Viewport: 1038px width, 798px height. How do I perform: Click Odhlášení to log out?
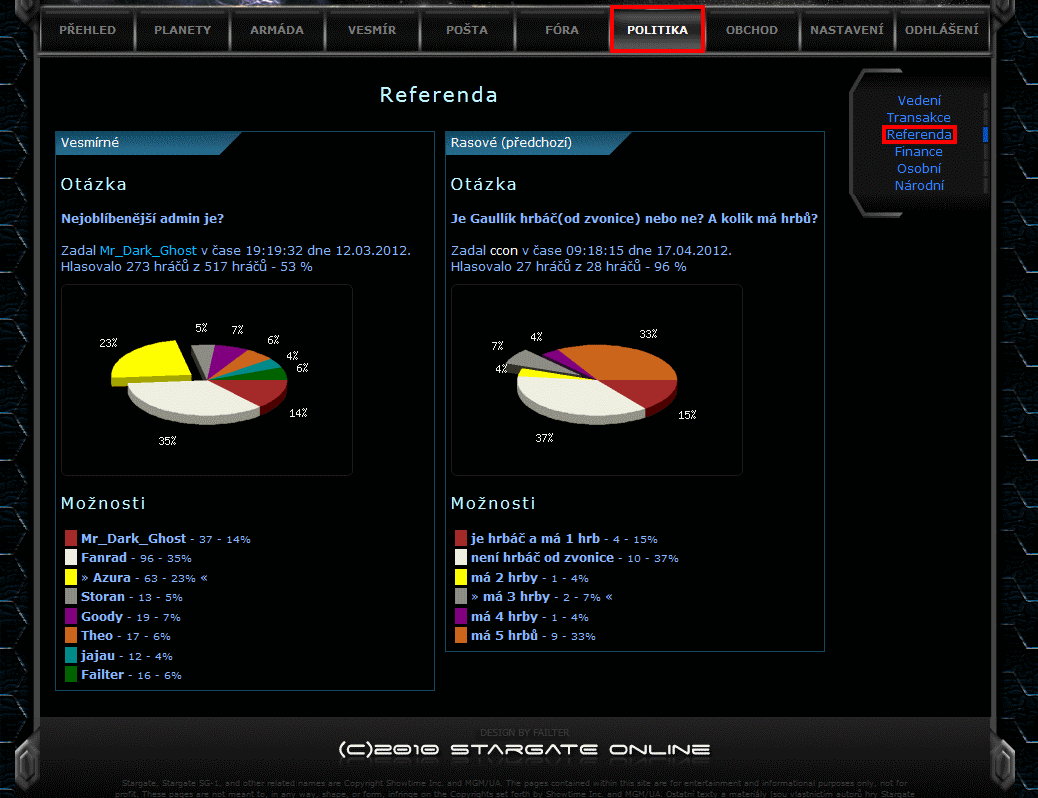941,30
